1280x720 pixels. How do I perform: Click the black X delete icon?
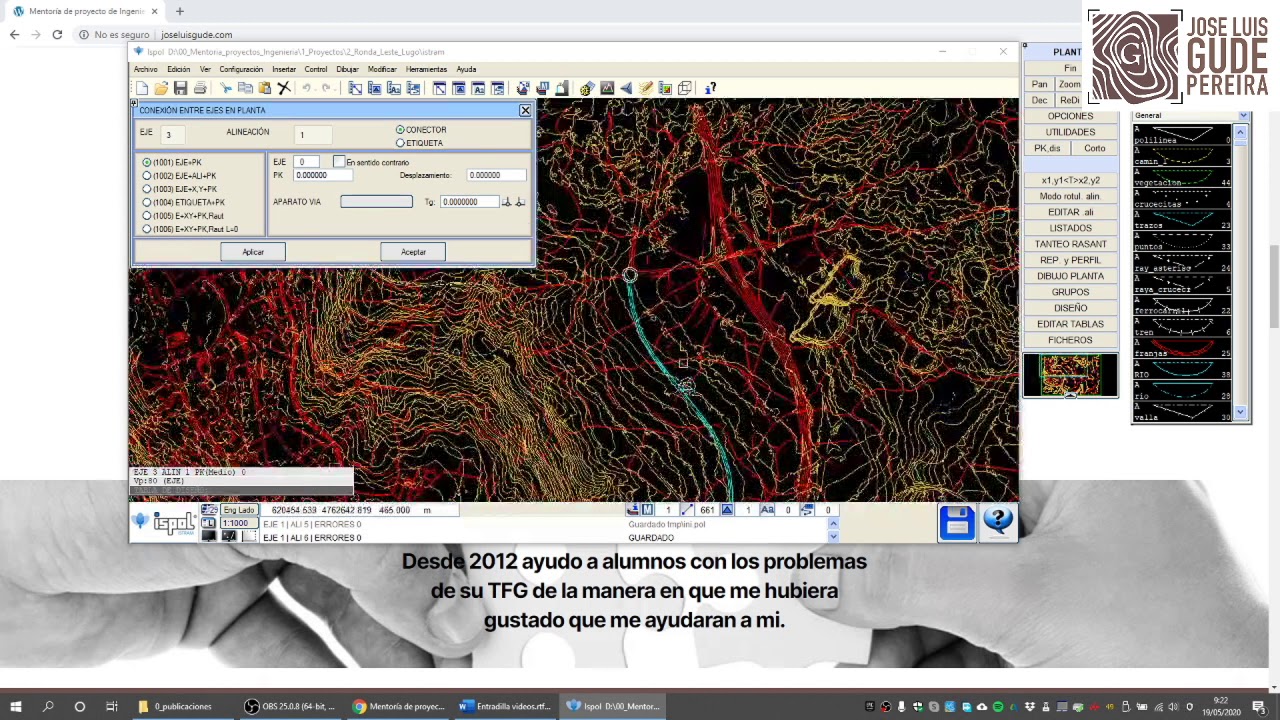(284, 88)
